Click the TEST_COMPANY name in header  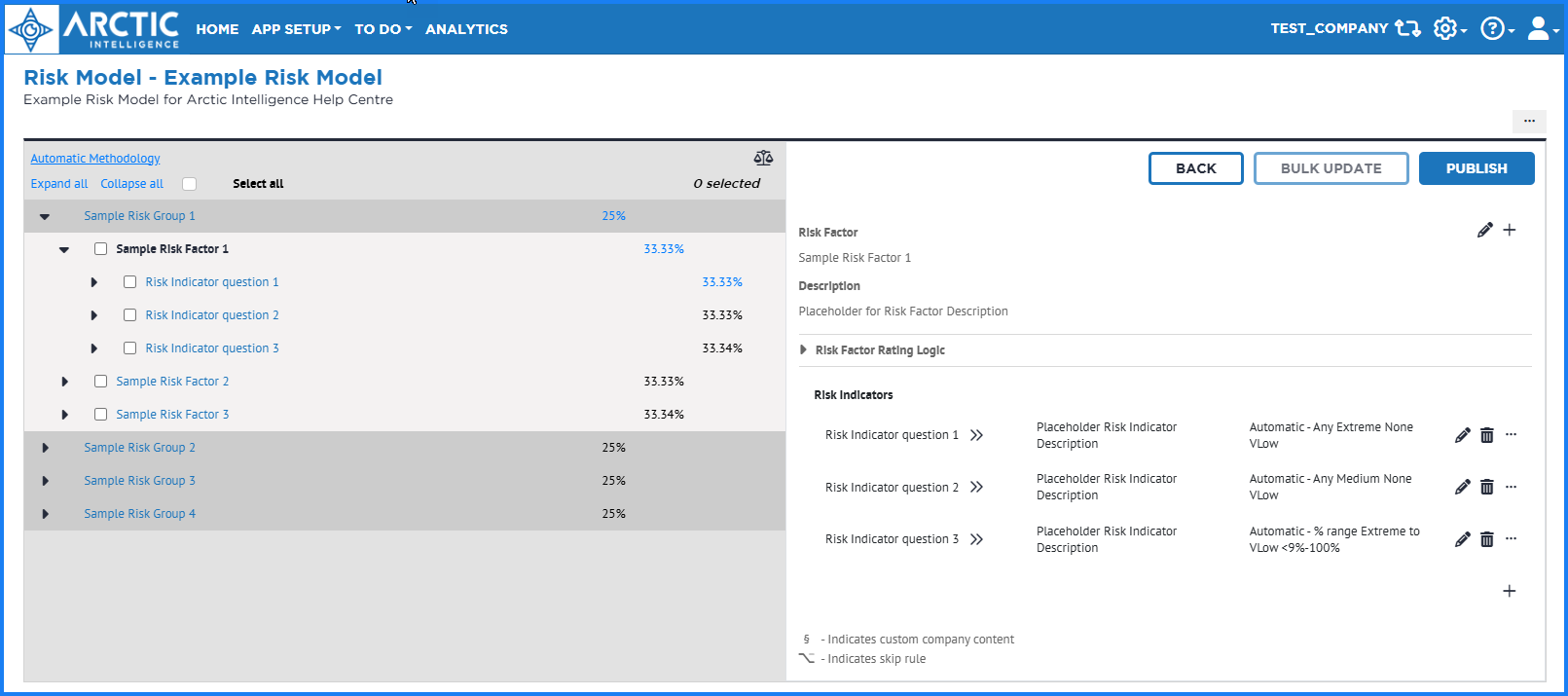(x=1330, y=28)
